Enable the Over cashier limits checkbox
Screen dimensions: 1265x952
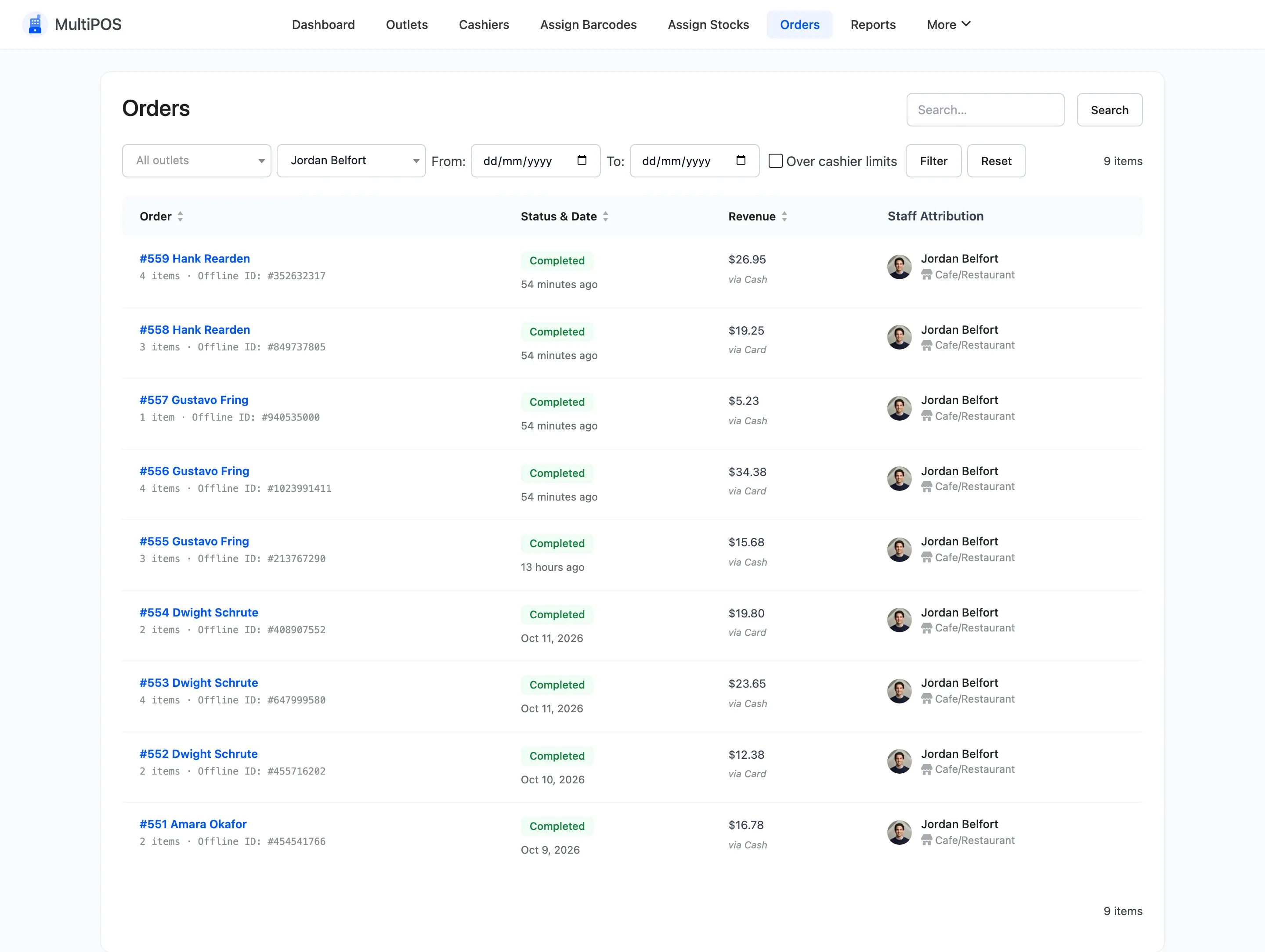[775, 161]
